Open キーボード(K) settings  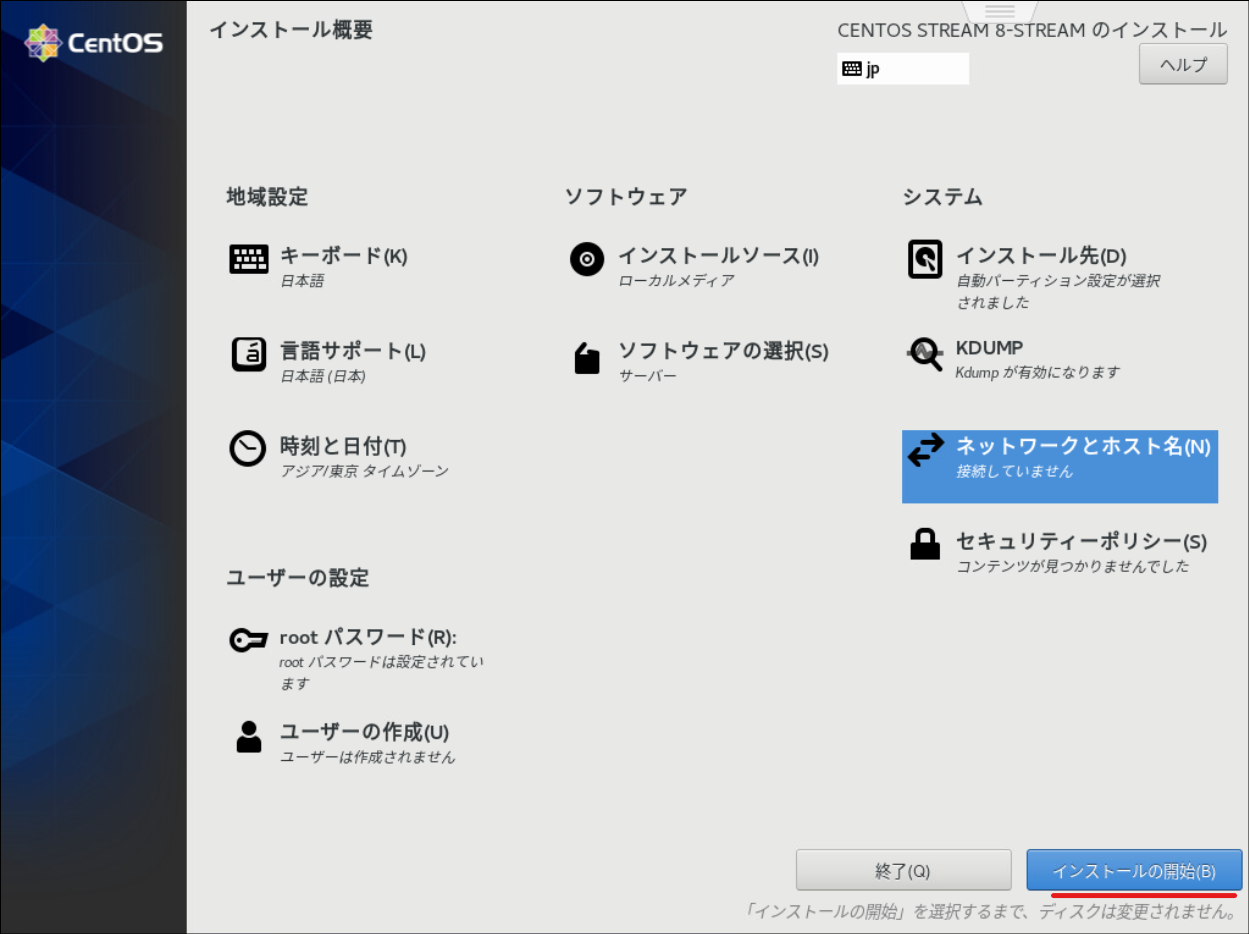click(343, 256)
